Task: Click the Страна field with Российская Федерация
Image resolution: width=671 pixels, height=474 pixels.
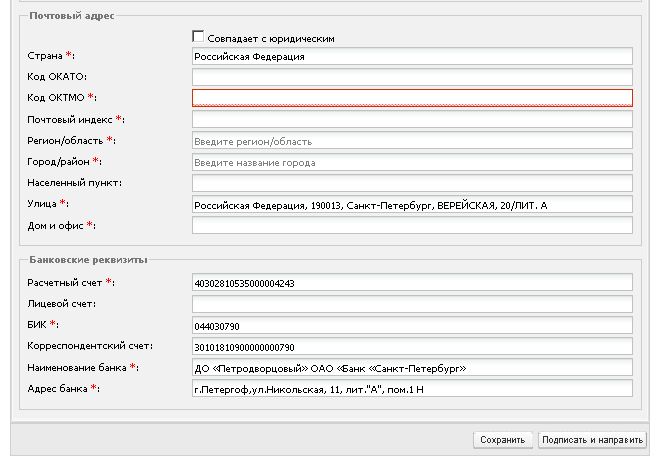Action: click(412, 56)
